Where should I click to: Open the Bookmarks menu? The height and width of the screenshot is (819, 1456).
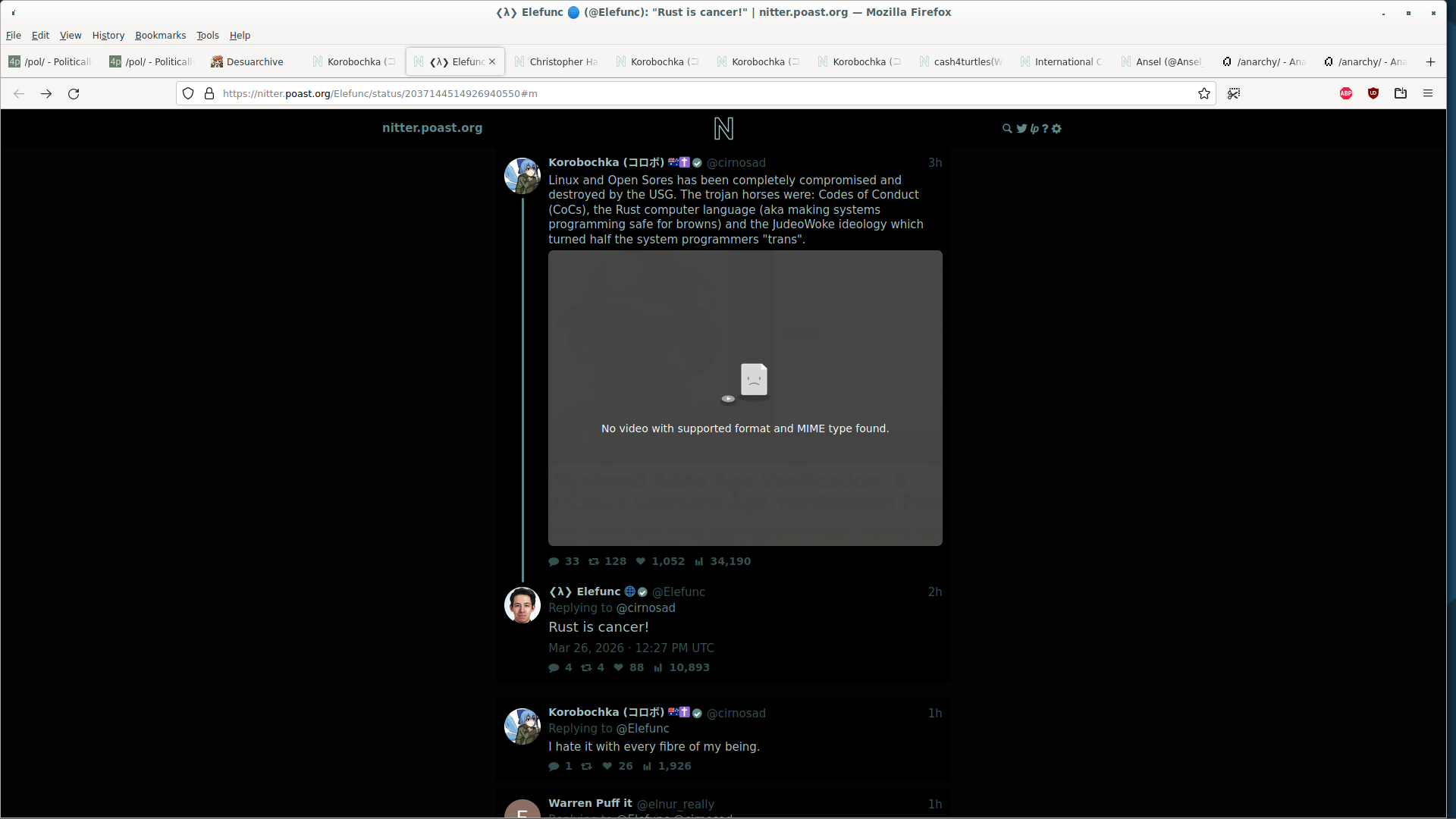[x=160, y=36]
